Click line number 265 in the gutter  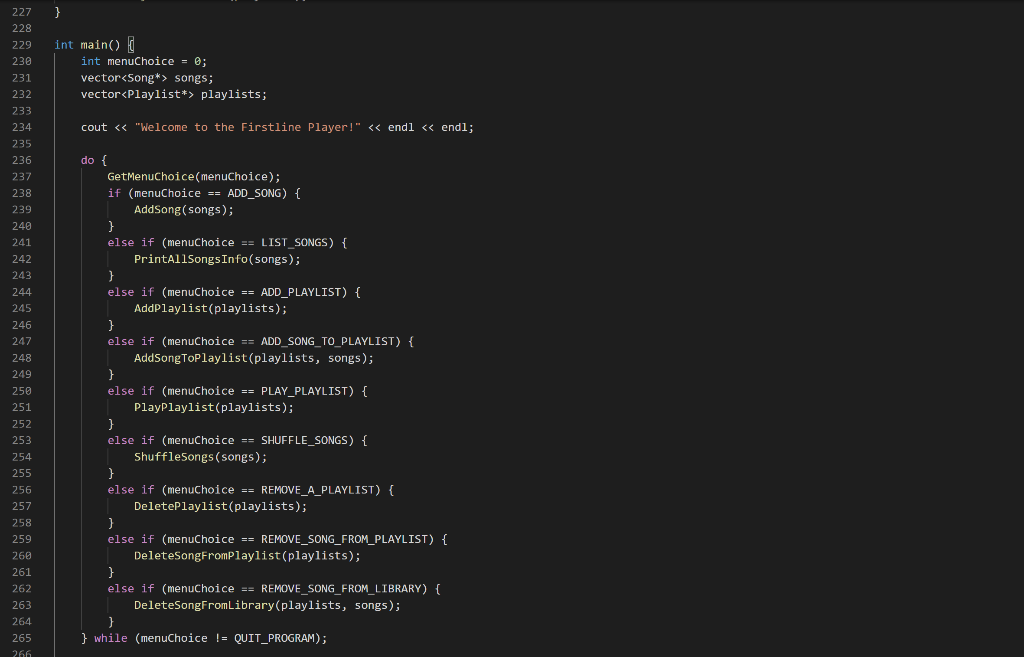22,637
